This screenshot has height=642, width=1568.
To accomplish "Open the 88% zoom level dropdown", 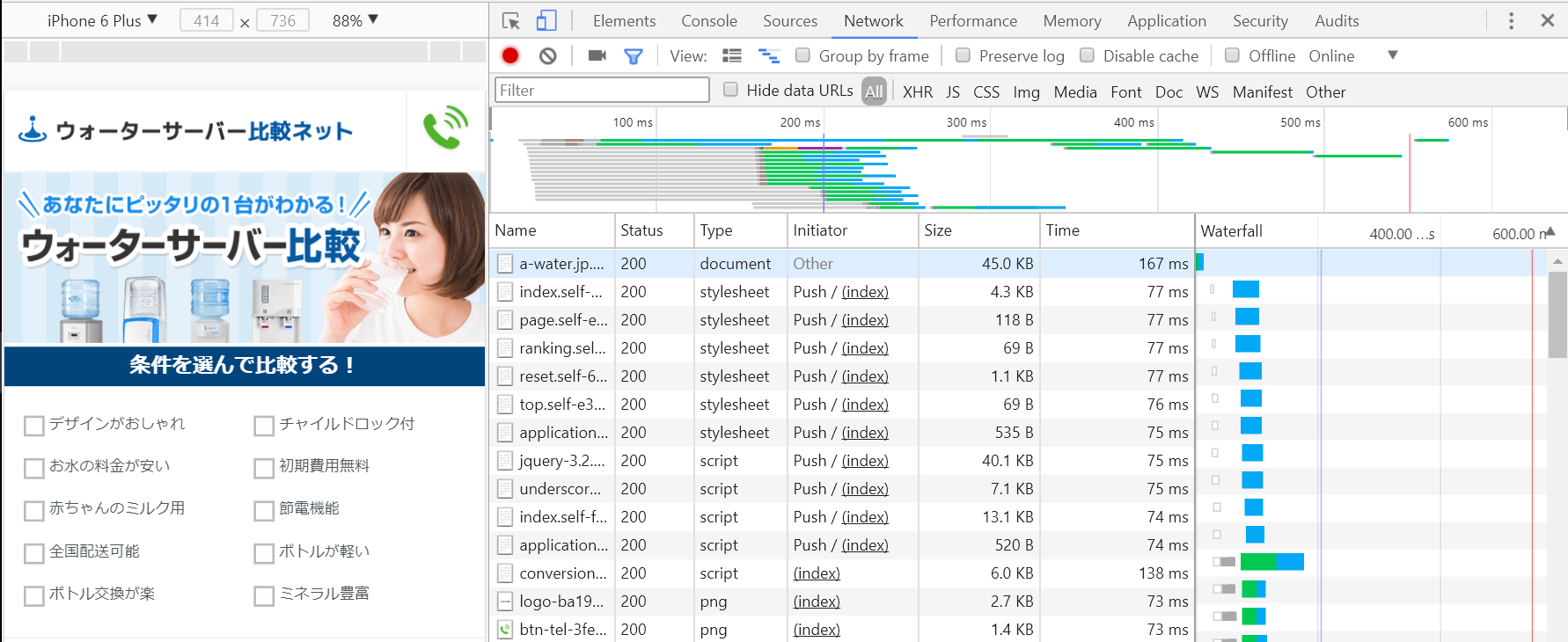I will point(355,20).
